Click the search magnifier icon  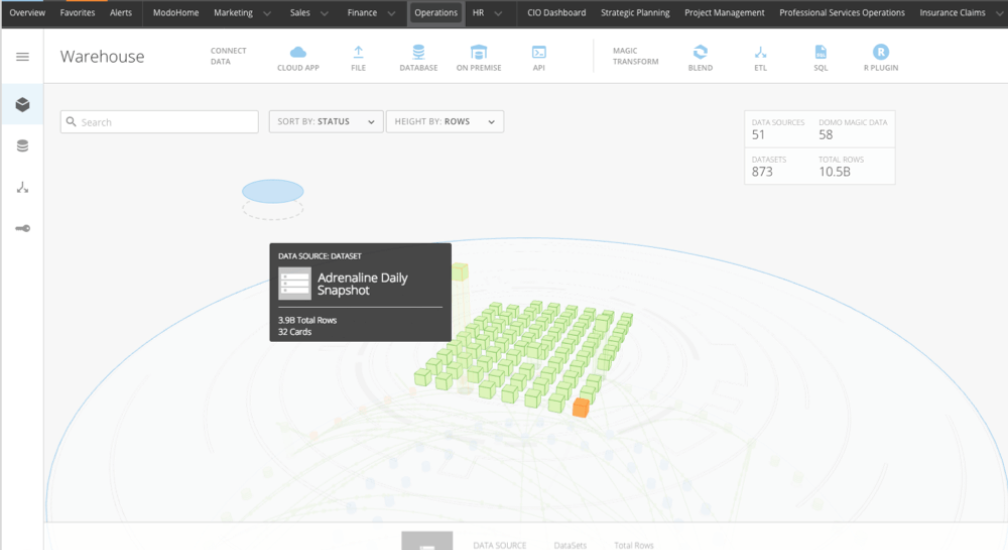[71, 121]
